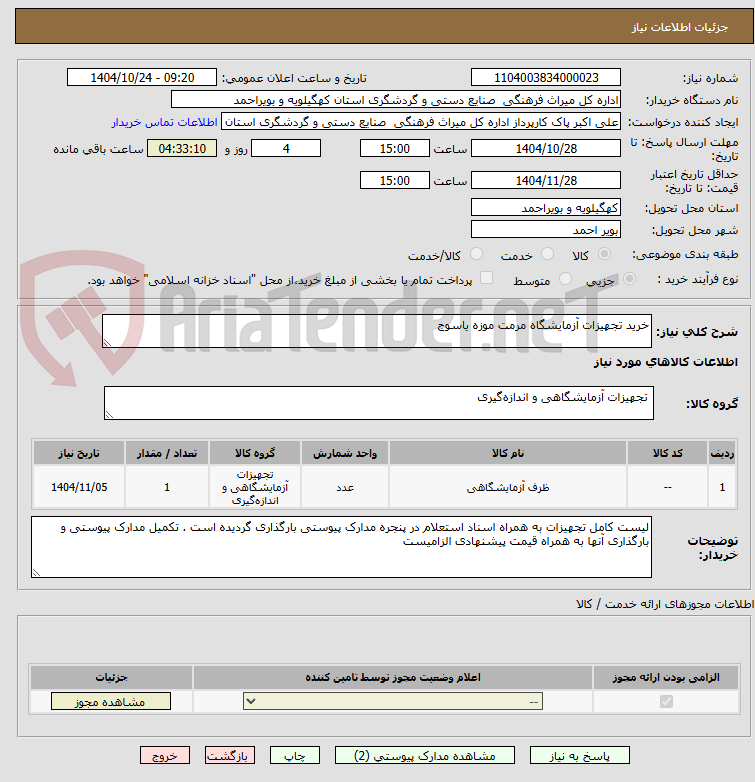
Task: Click the گروه کالا text area
Action: pyautogui.click(x=379, y=403)
